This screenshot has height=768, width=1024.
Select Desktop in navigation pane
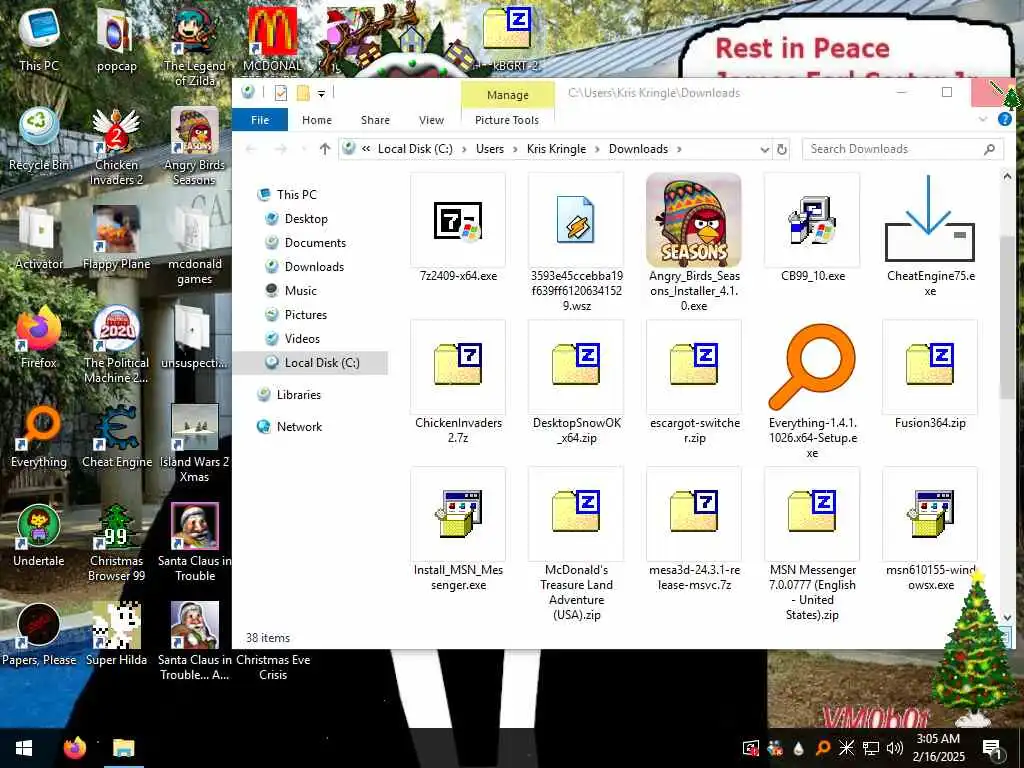click(306, 219)
